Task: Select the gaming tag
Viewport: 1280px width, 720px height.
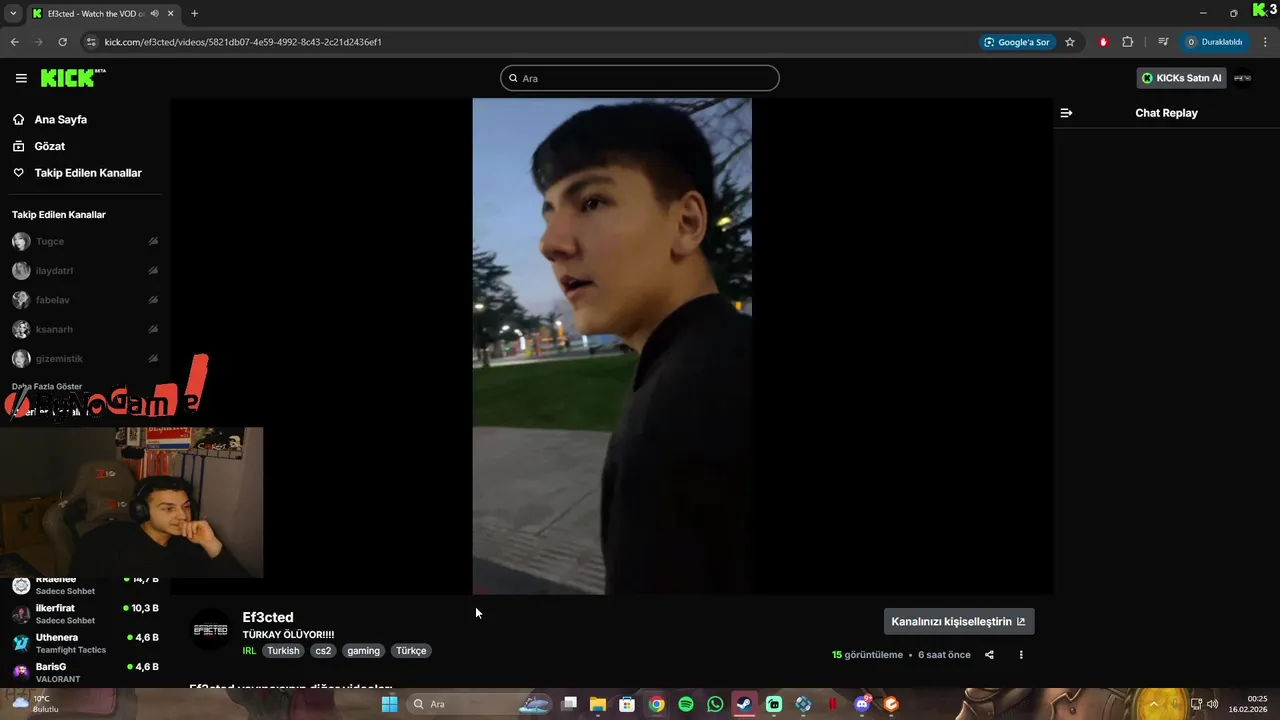Action: (x=363, y=651)
